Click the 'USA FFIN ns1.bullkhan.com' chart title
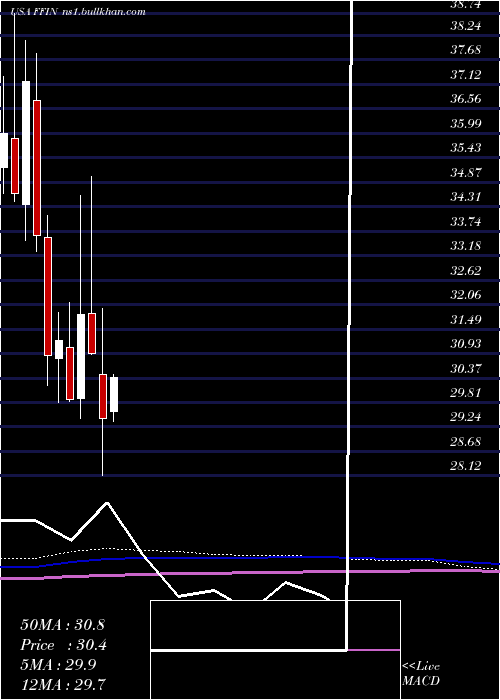This screenshot has width=500, height=700. click(79, 12)
